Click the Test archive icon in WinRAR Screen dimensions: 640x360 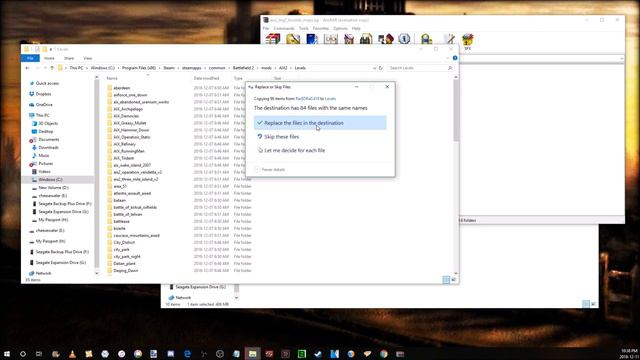312,39
